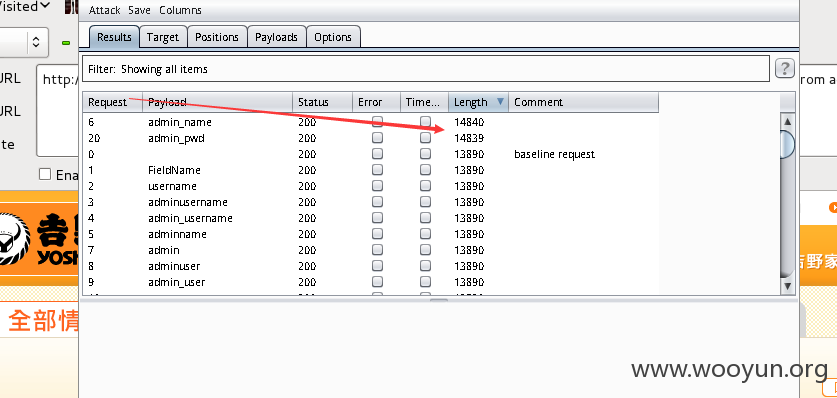Click the results vertical scrollbar thumb

tap(787, 144)
